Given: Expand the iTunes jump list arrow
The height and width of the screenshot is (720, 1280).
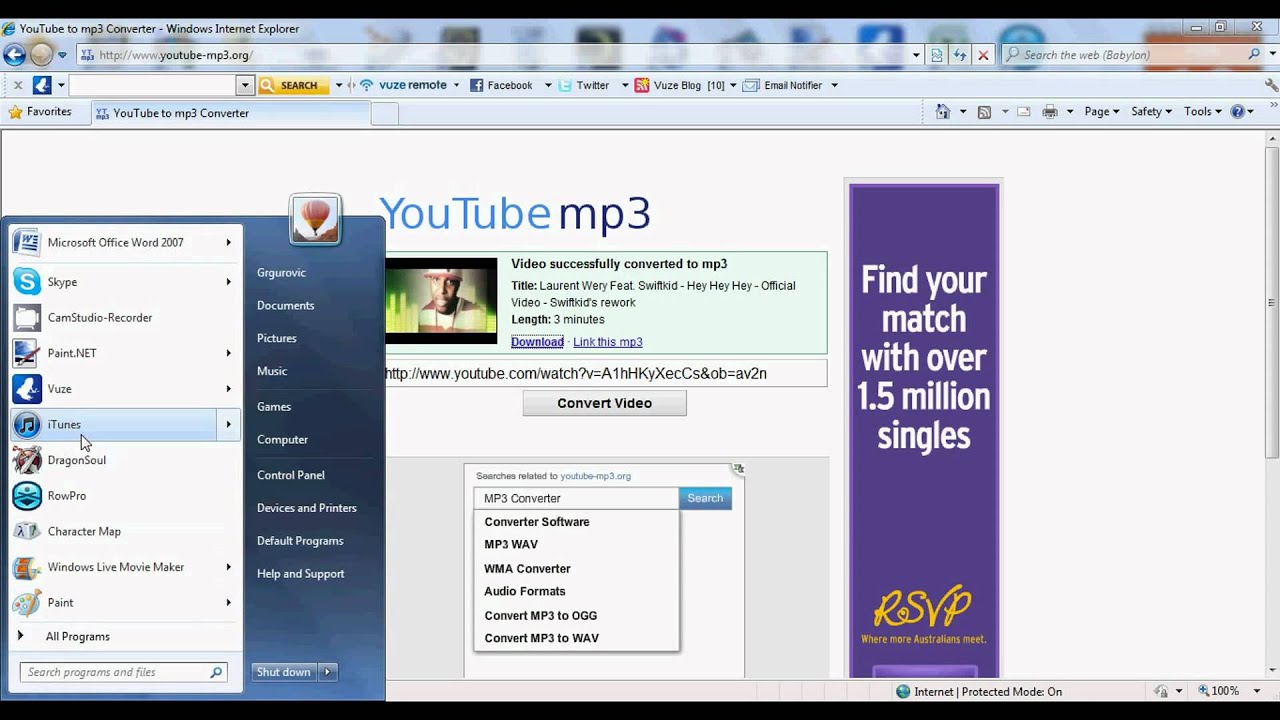Looking at the screenshot, I should (x=228, y=425).
